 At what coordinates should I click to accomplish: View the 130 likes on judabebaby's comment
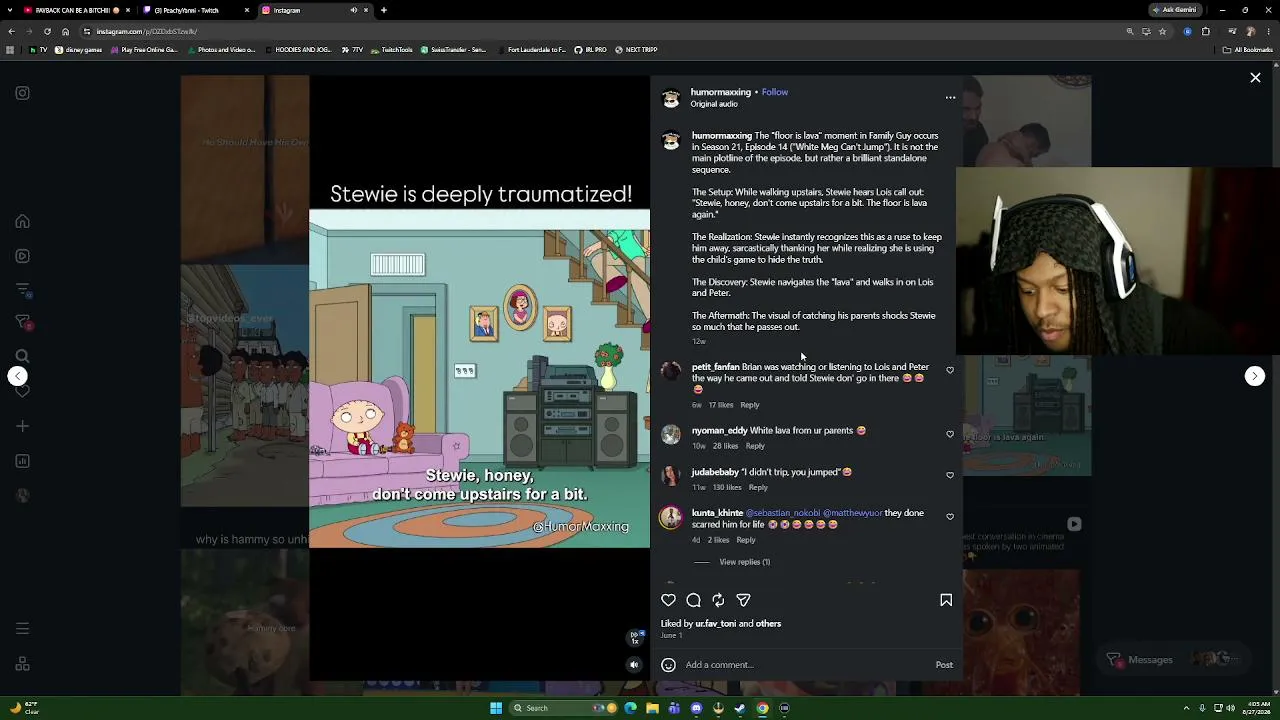tap(727, 487)
